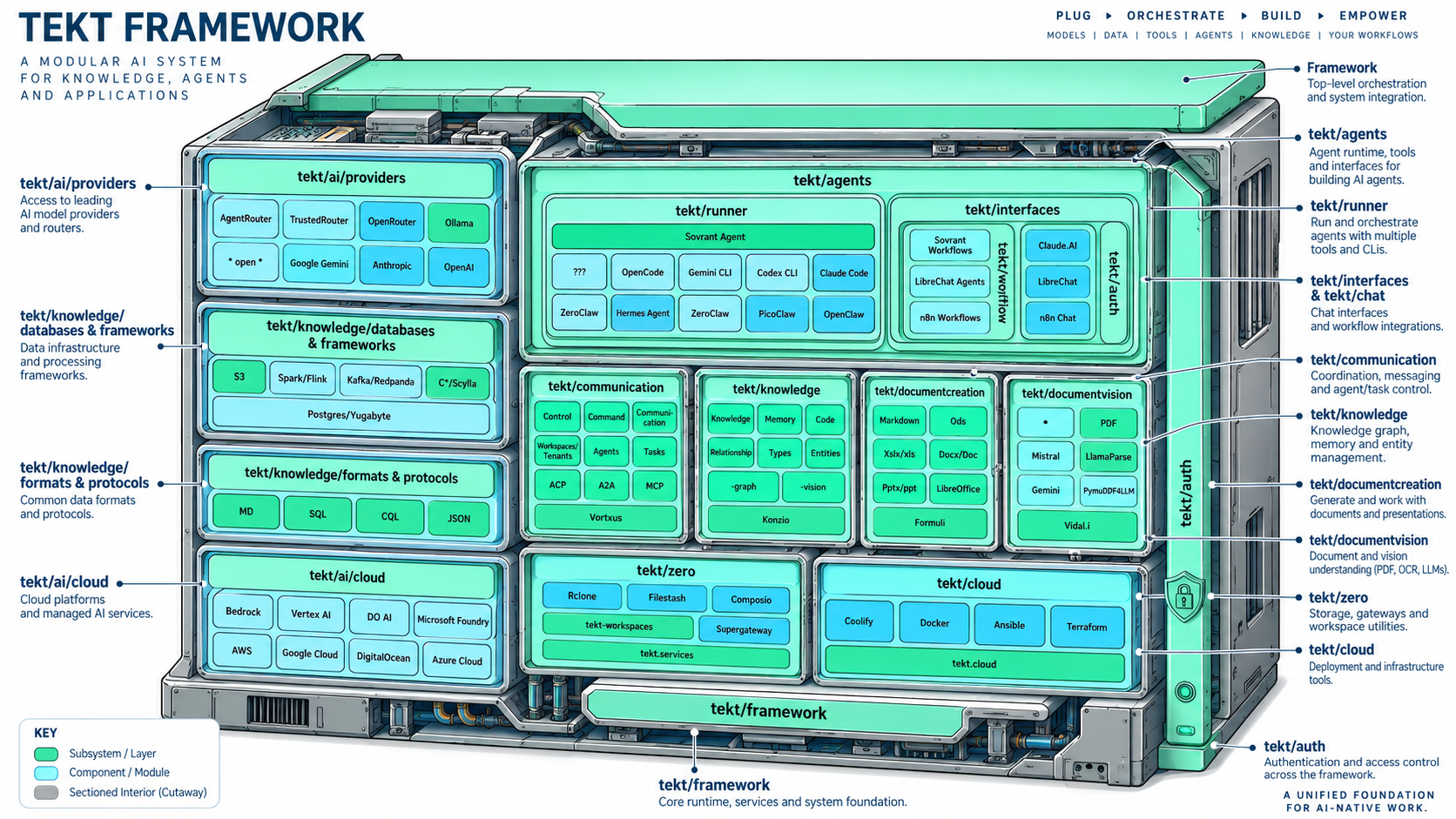Select the Markdown box in tekt/documentcreation
1456x819 pixels.
[899, 420]
